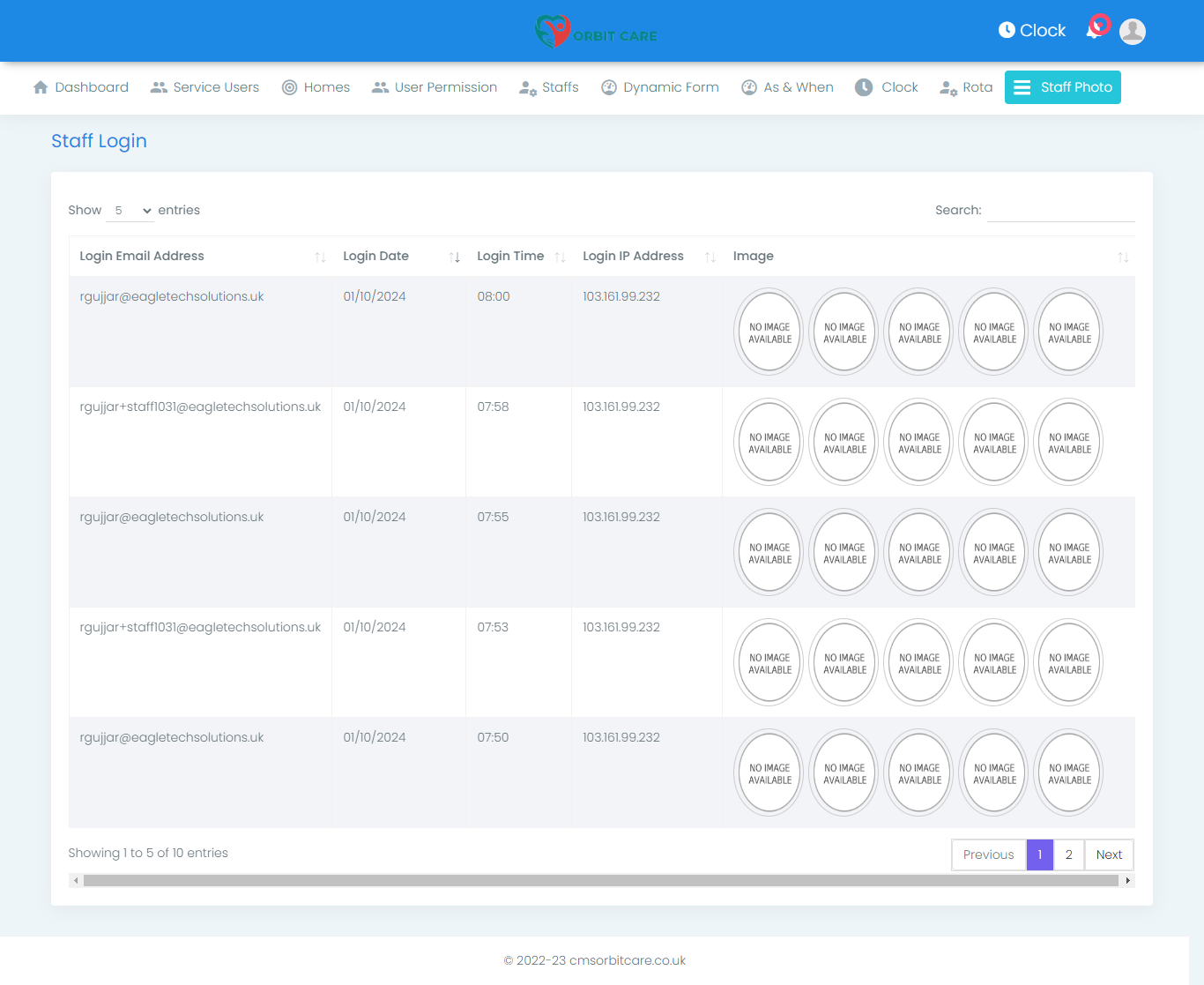The image size is (1204, 985).
Task: Click the Next pagination button
Action: 1109,854
